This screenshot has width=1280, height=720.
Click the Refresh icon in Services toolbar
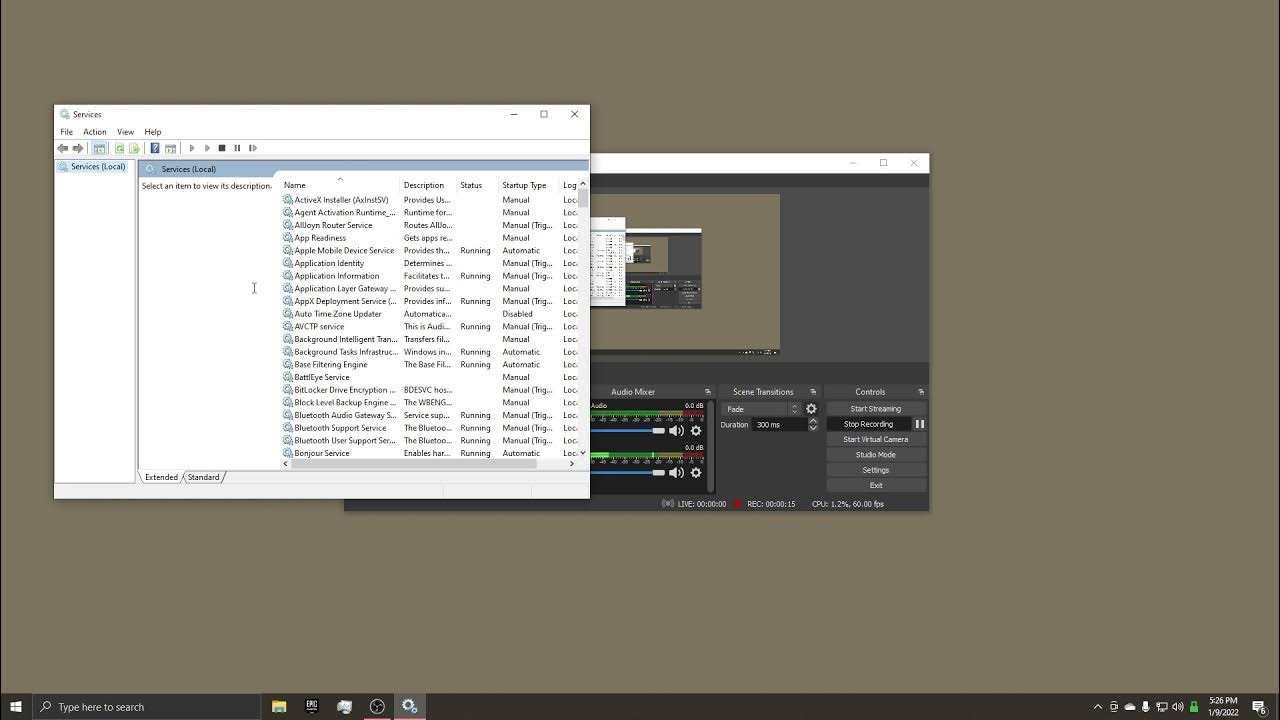click(119, 148)
